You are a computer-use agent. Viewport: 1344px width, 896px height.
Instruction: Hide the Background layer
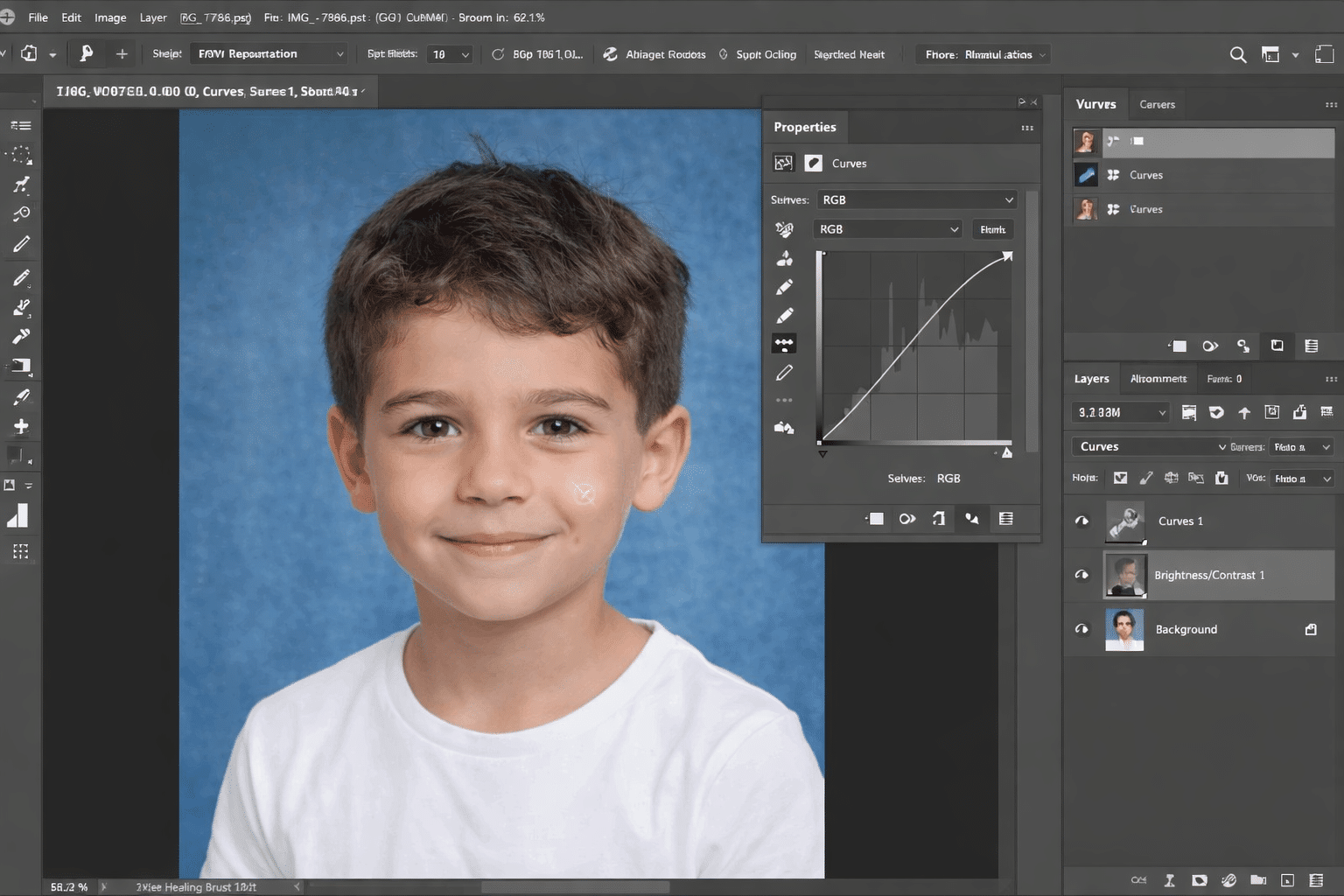coord(1081,629)
